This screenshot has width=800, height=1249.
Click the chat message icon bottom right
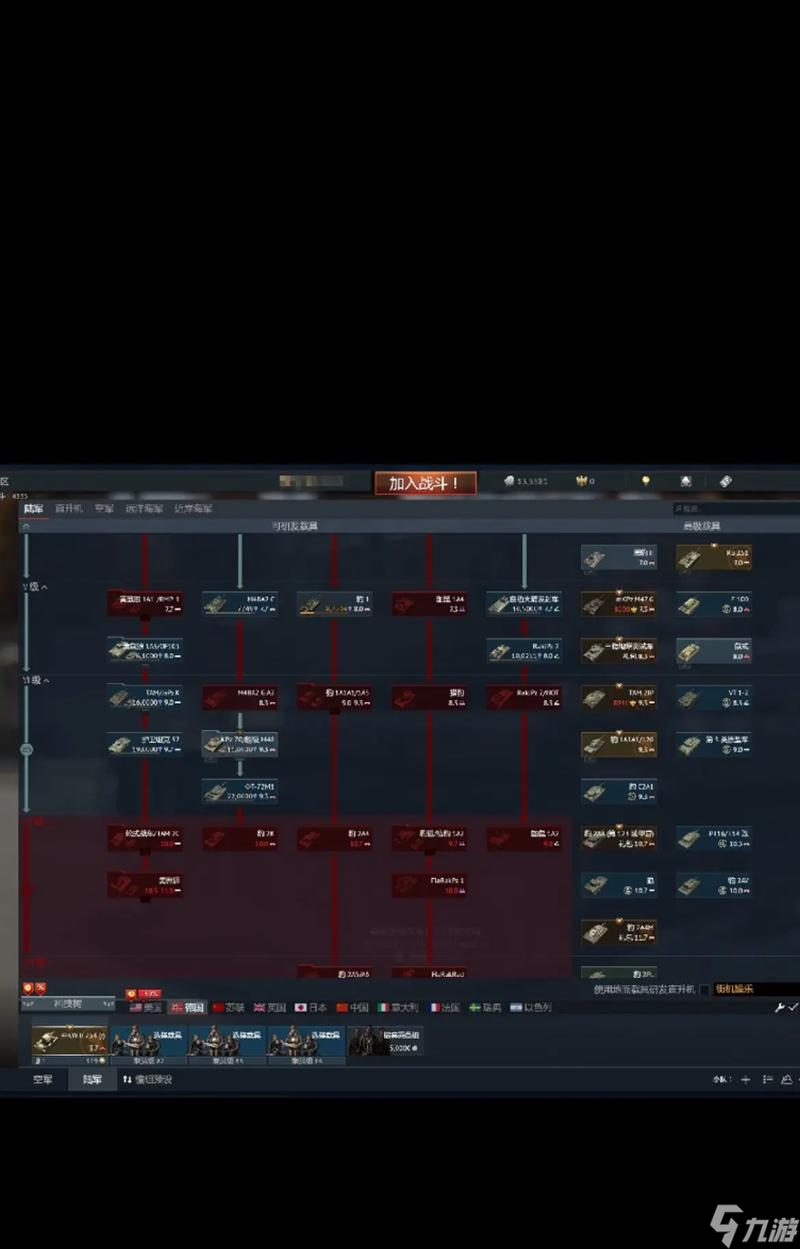point(787,1080)
